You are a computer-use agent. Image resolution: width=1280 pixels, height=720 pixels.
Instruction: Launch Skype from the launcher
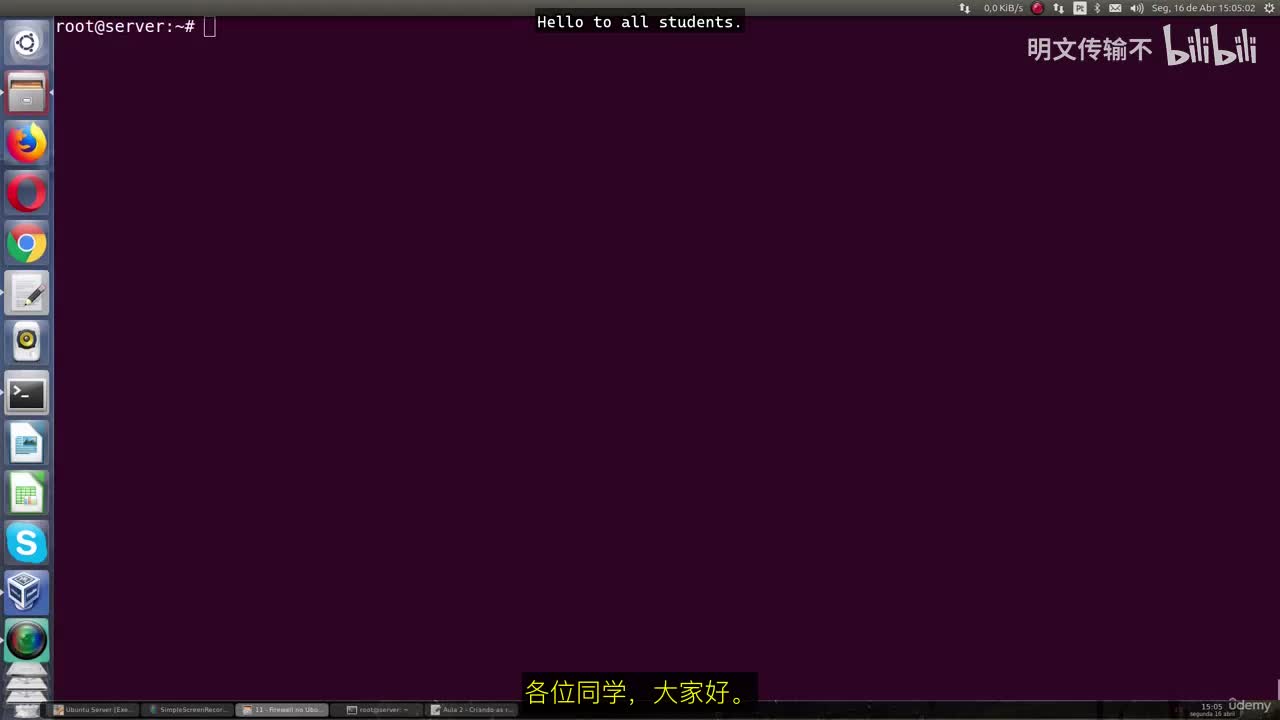pyautogui.click(x=27, y=543)
